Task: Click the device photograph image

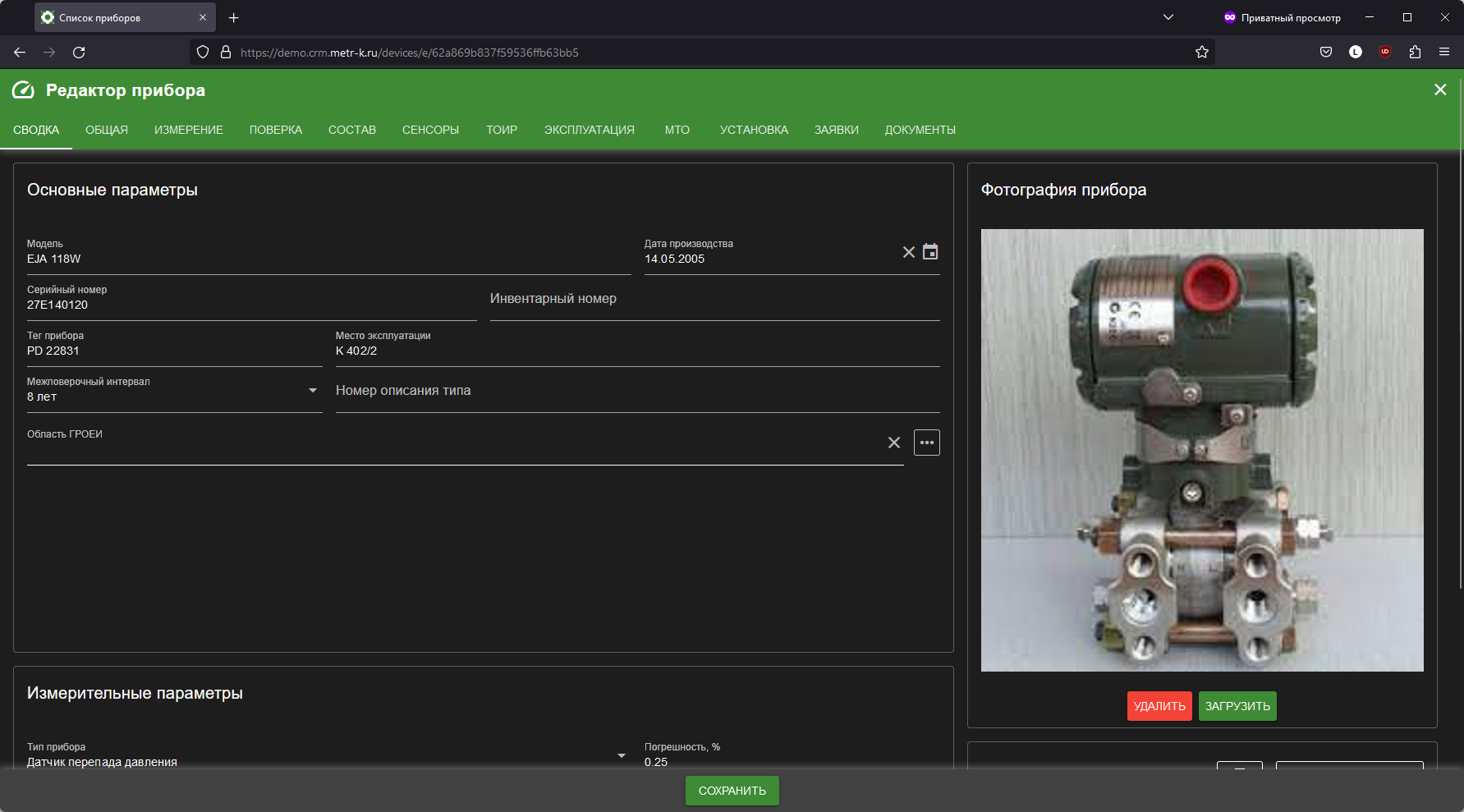Action: click(1202, 450)
